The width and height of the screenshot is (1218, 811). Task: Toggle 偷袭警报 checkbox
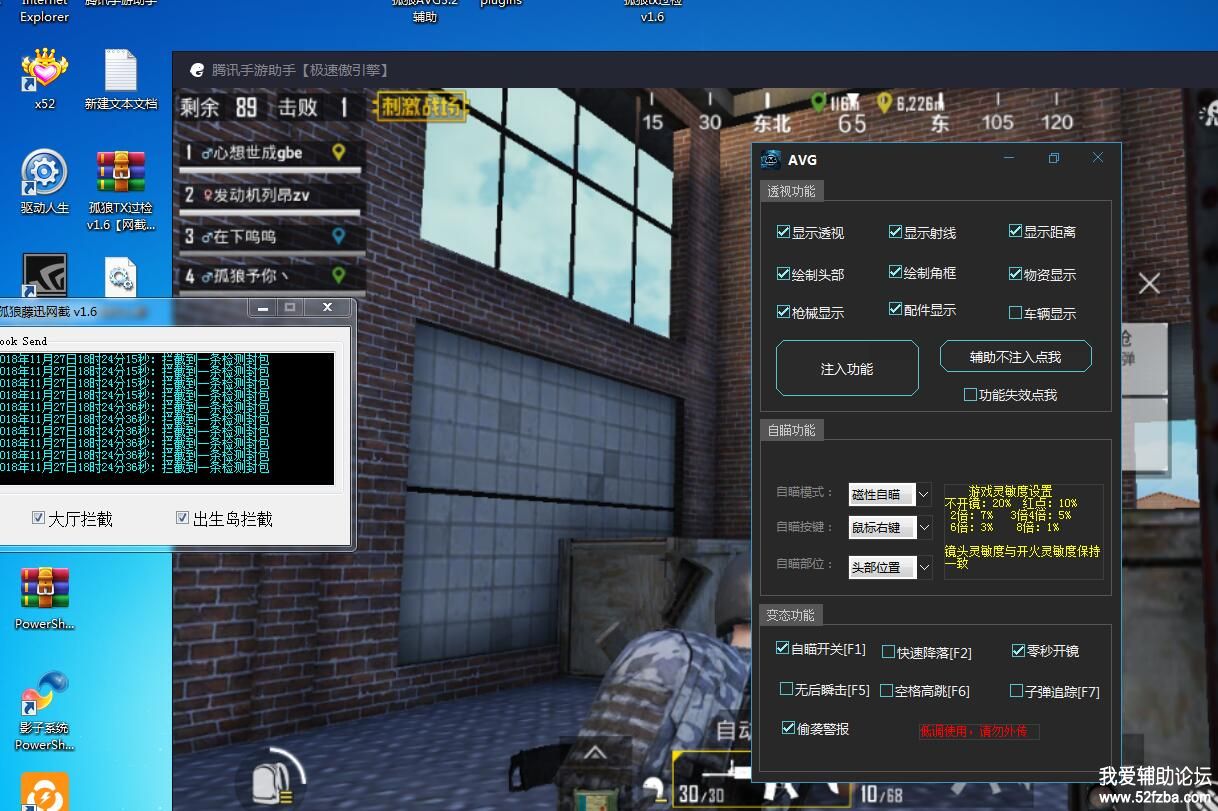pyautogui.click(x=788, y=728)
